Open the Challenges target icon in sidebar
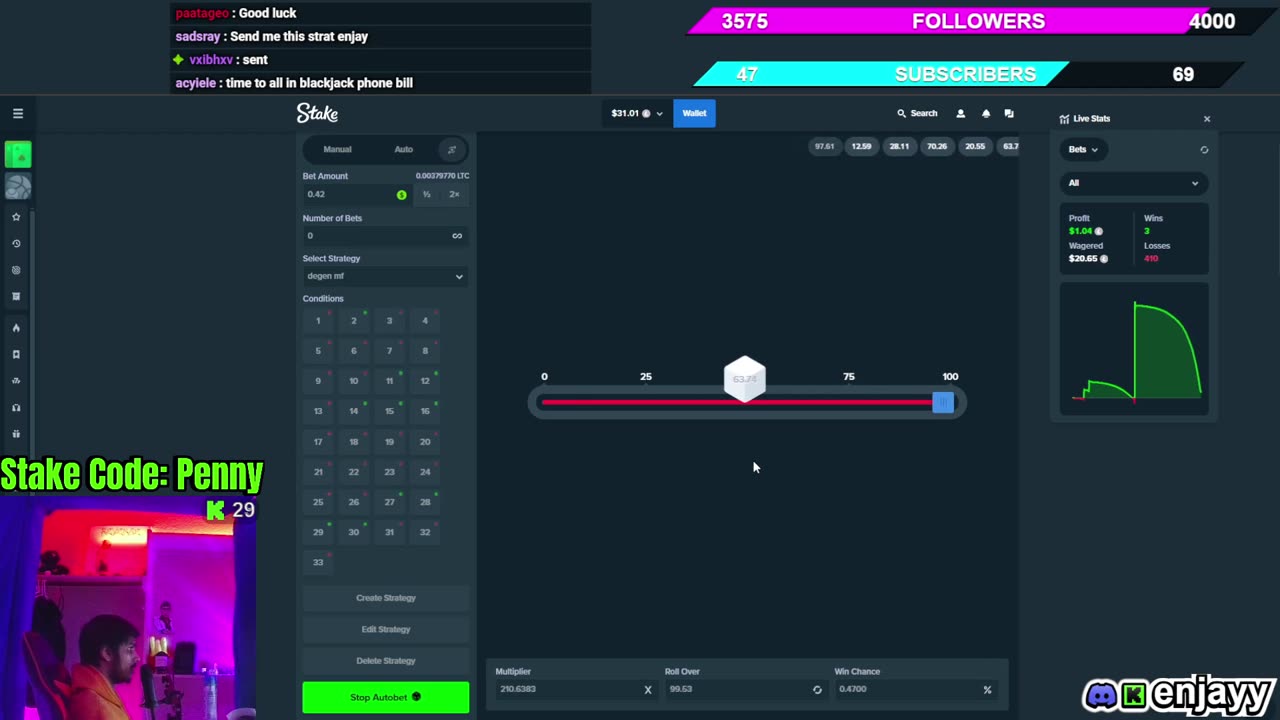 16,270
